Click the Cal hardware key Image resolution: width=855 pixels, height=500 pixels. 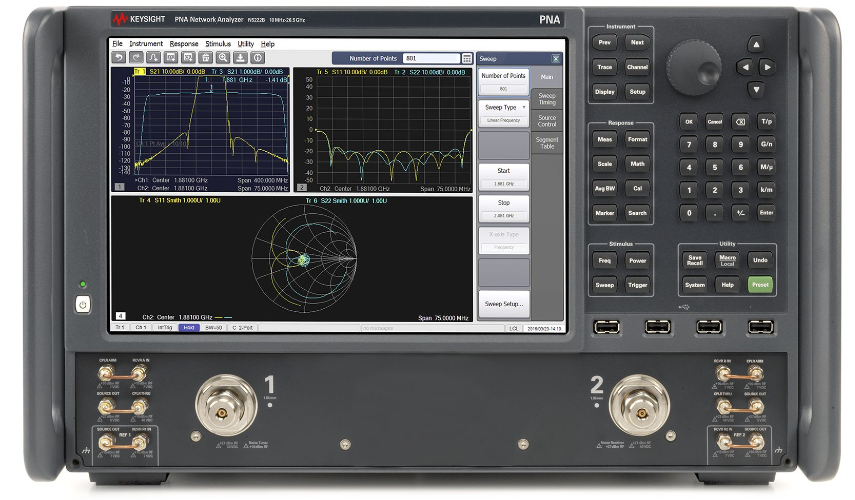point(637,188)
